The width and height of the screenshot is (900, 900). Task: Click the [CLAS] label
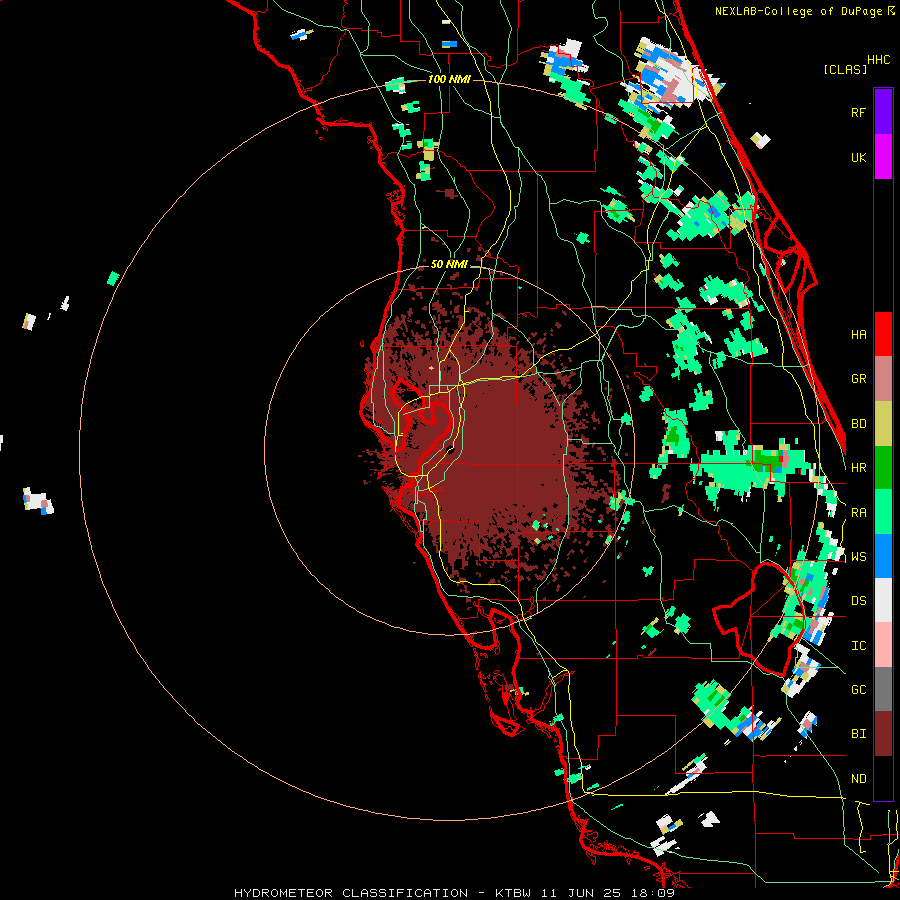845,69
